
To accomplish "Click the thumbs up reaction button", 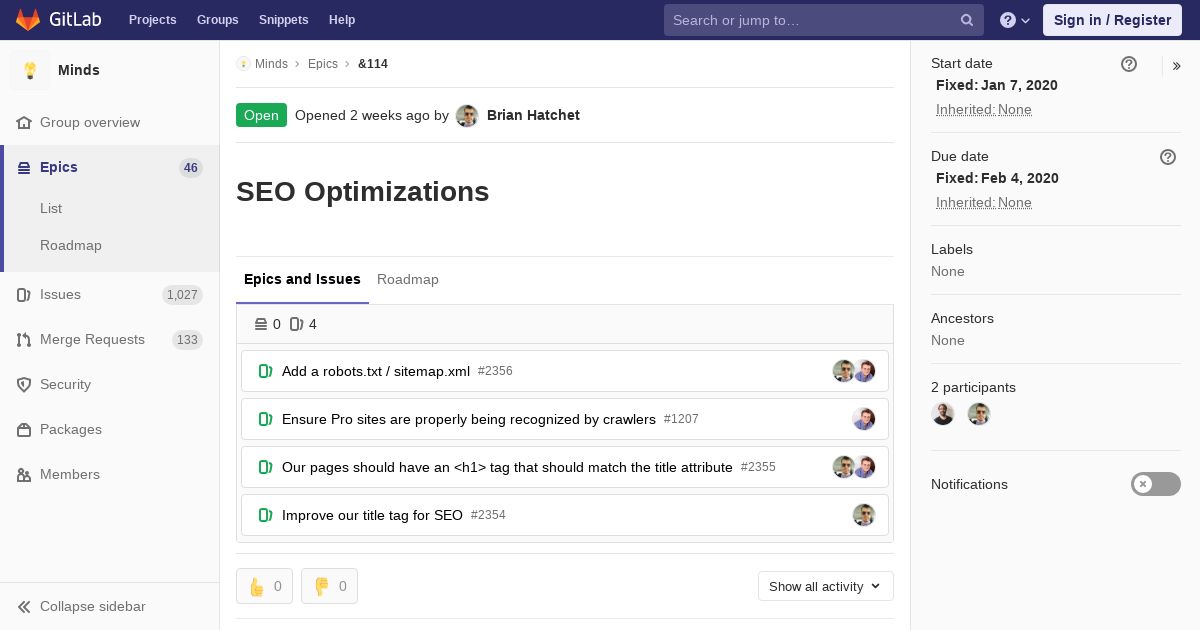I will [x=264, y=586].
